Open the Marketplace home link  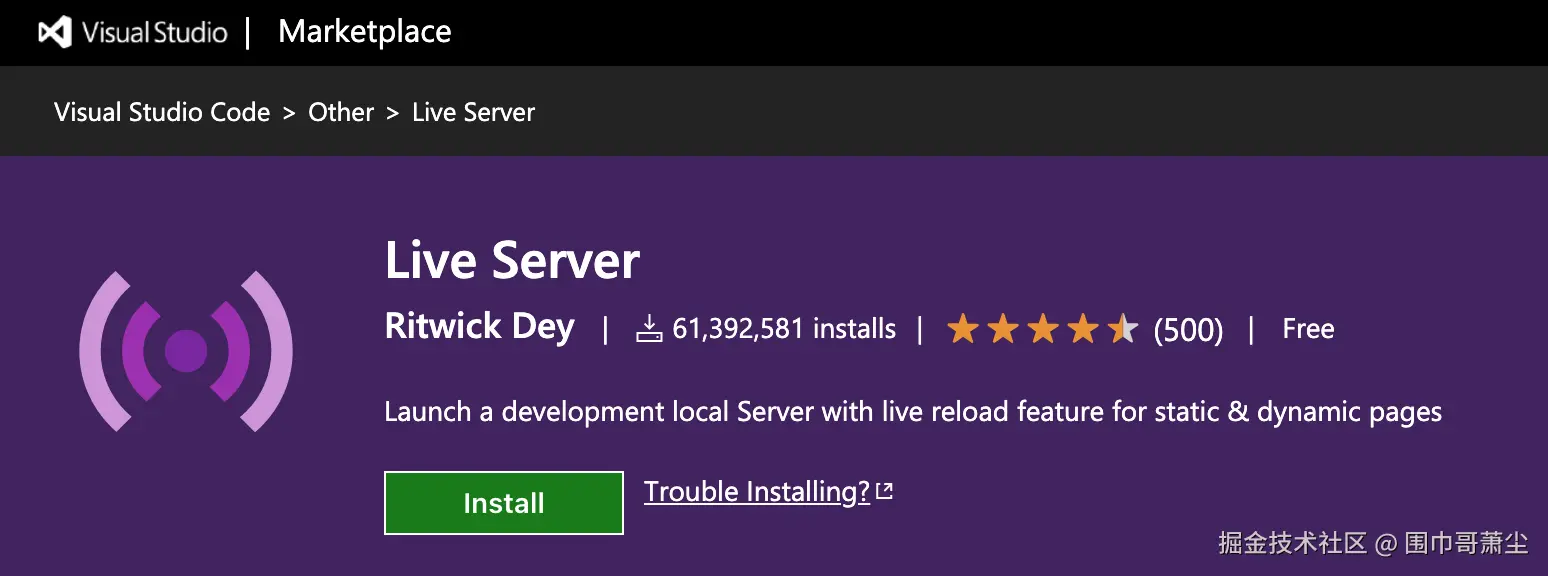pyautogui.click(x=364, y=32)
